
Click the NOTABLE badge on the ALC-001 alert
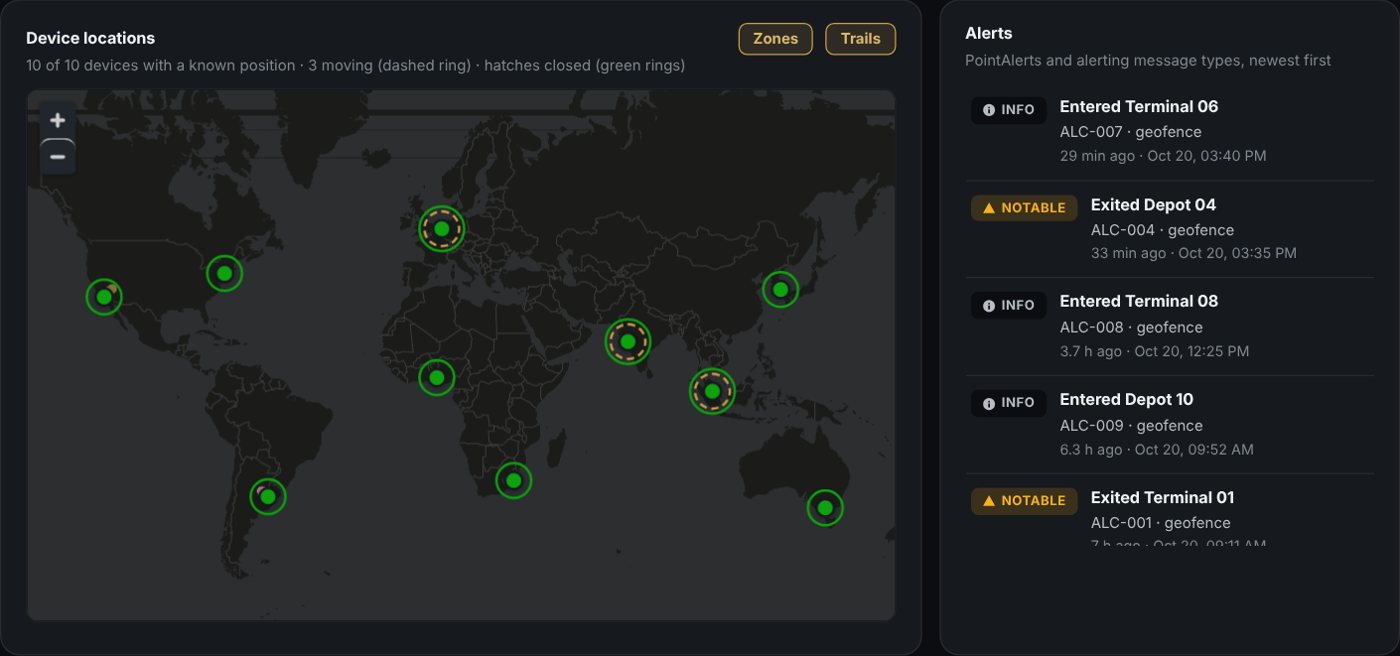pos(1024,501)
